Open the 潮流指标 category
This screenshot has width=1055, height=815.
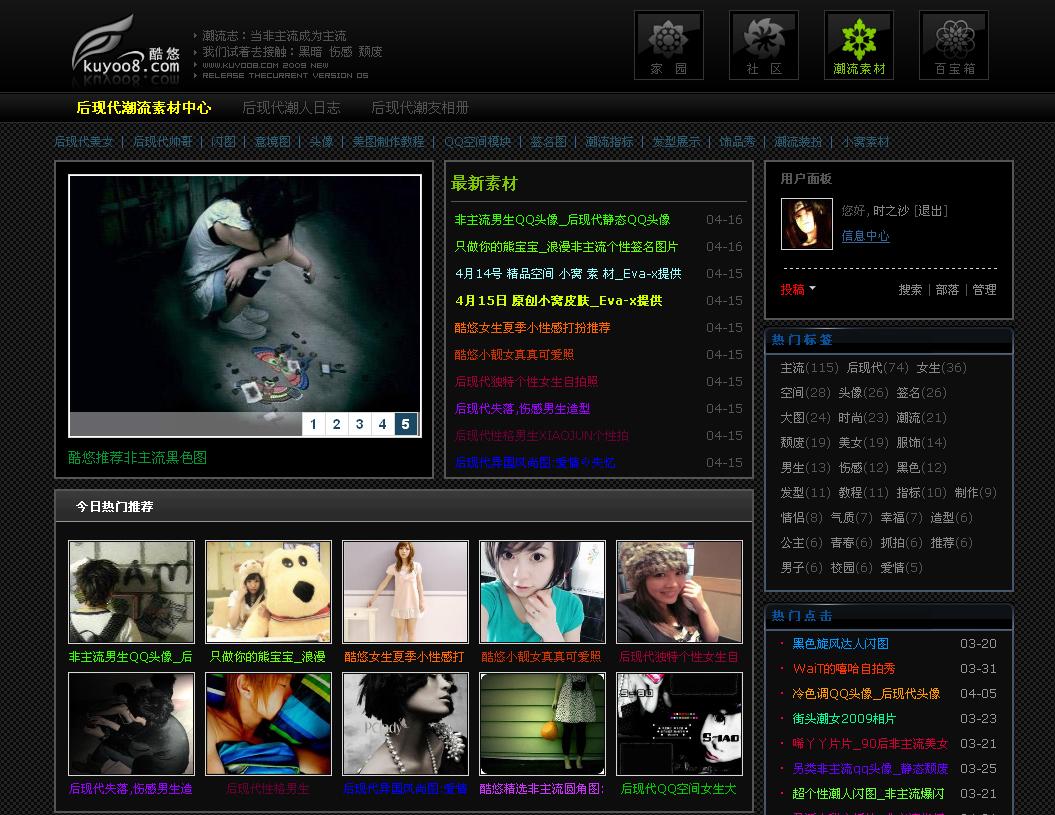point(609,141)
